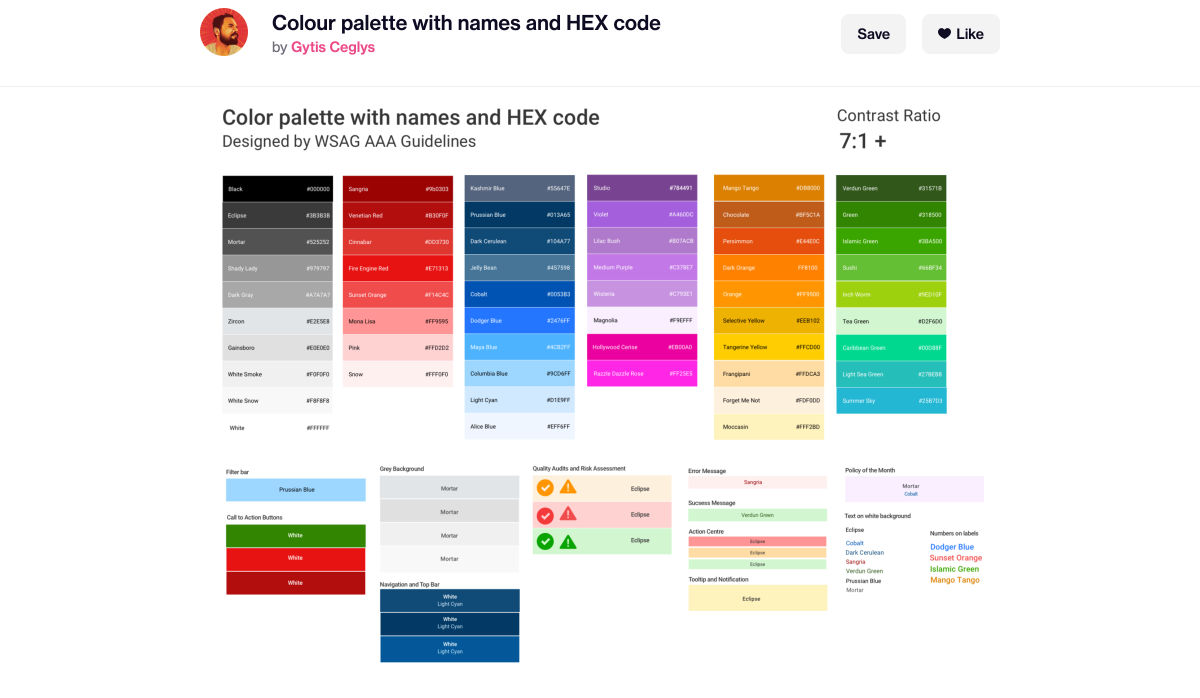Pick the Tangerine Yellow swatch
The image size is (1200, 698).
tap(769, 347)
